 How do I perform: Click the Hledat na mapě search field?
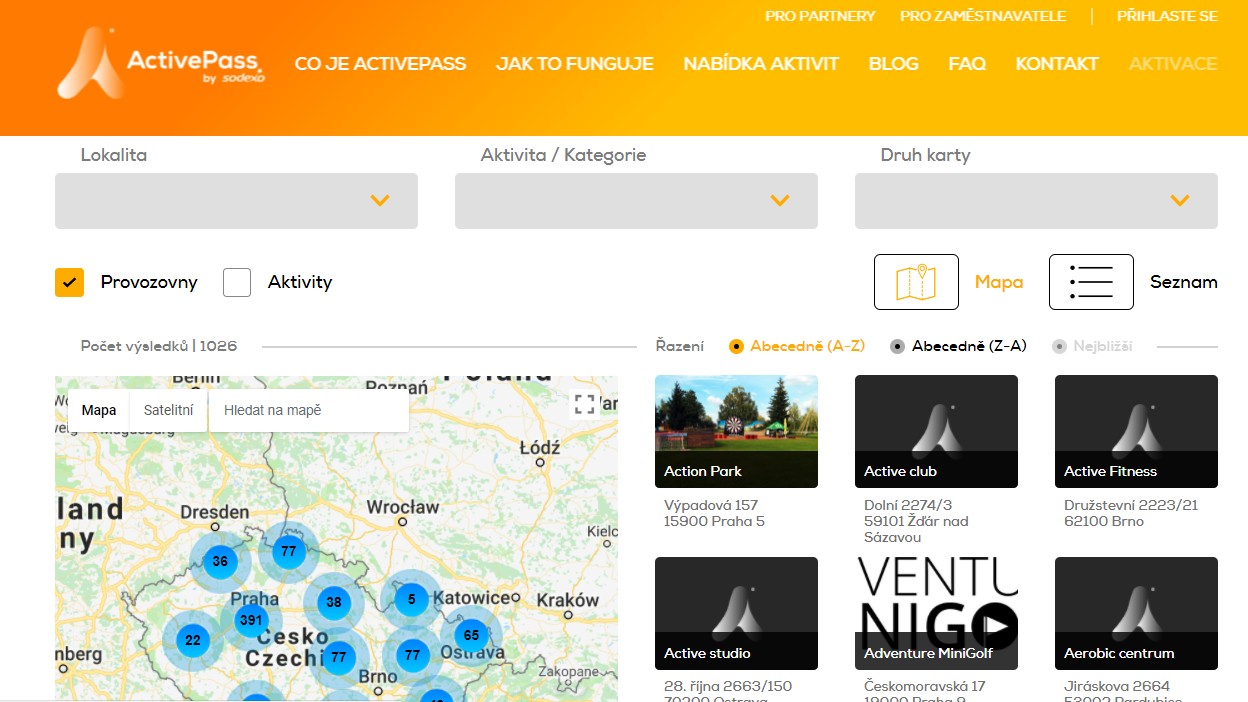coord(308,410)
